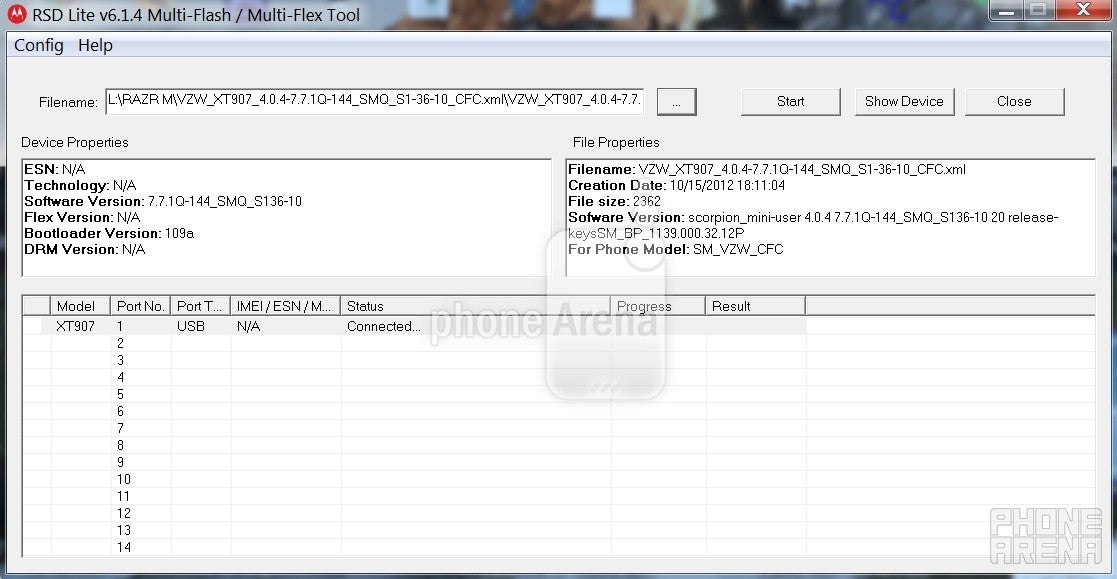This screenshot has height=579, width=1117.
Task: Click the Status column header
Action: click(475, 306)
